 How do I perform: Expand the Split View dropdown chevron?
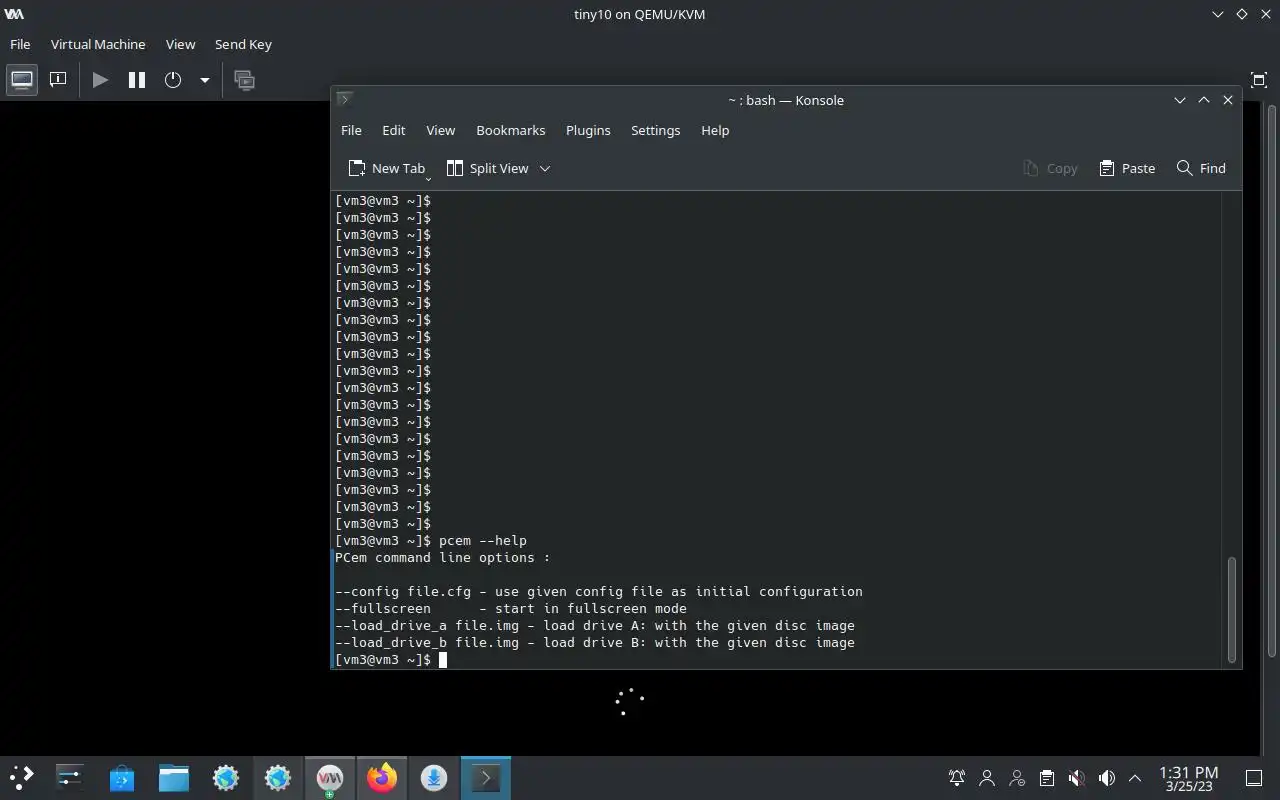point(545,168)
